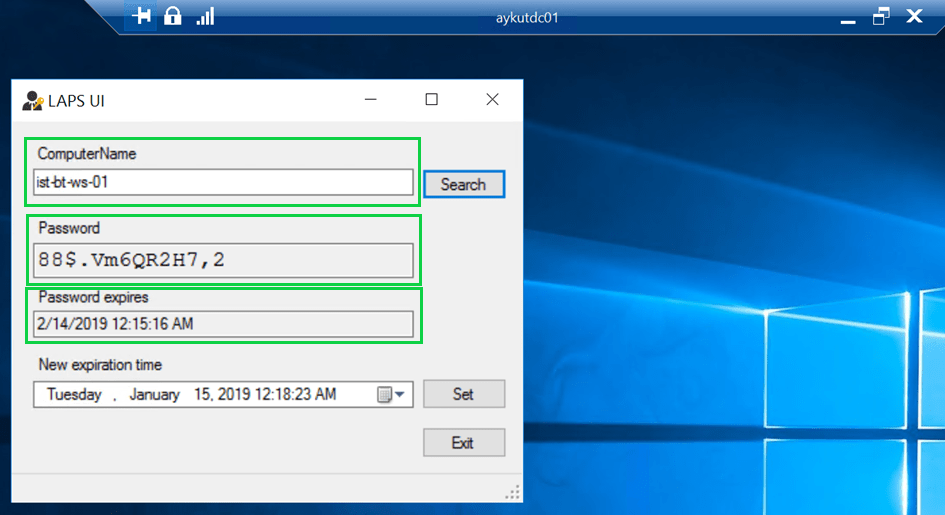The width and height of the screenshot is (945, 515).
Task: Click the LAPS UI title bar icon
Action: point(32,100)
